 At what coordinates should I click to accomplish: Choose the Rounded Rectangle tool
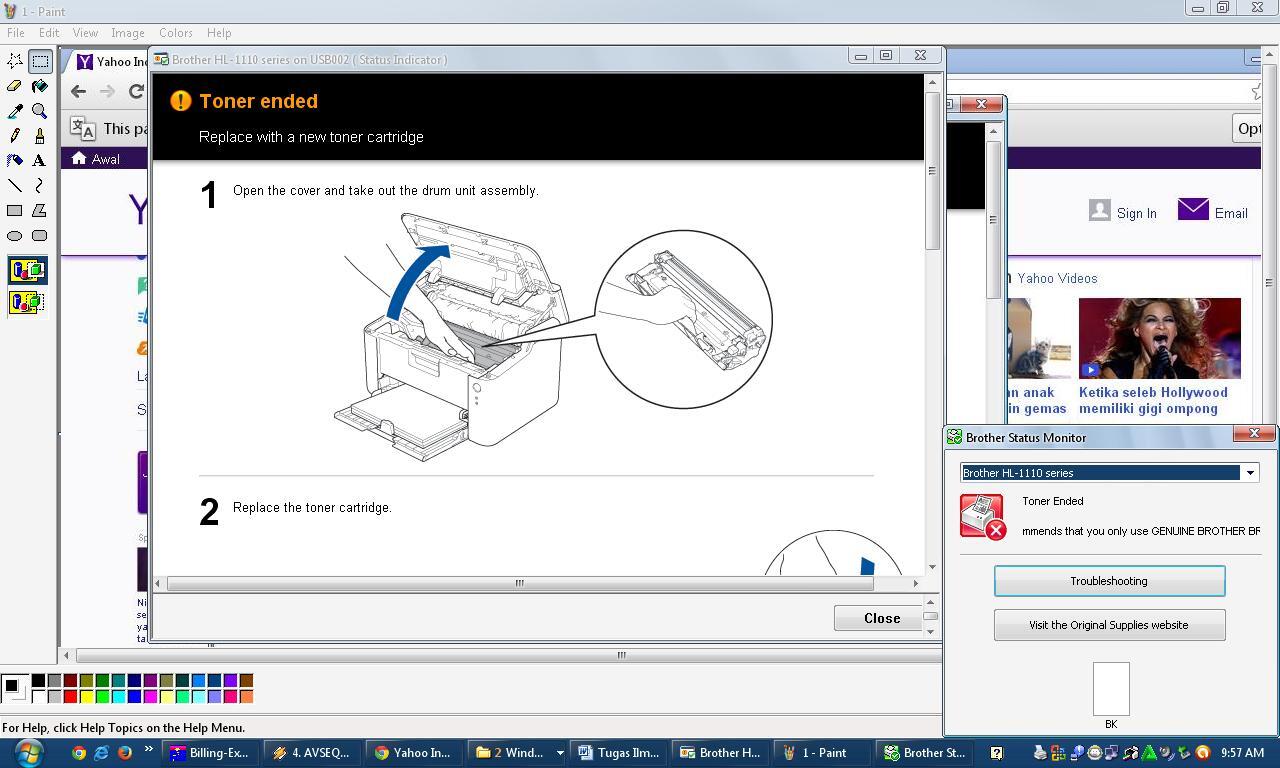(x=40, y=235)
